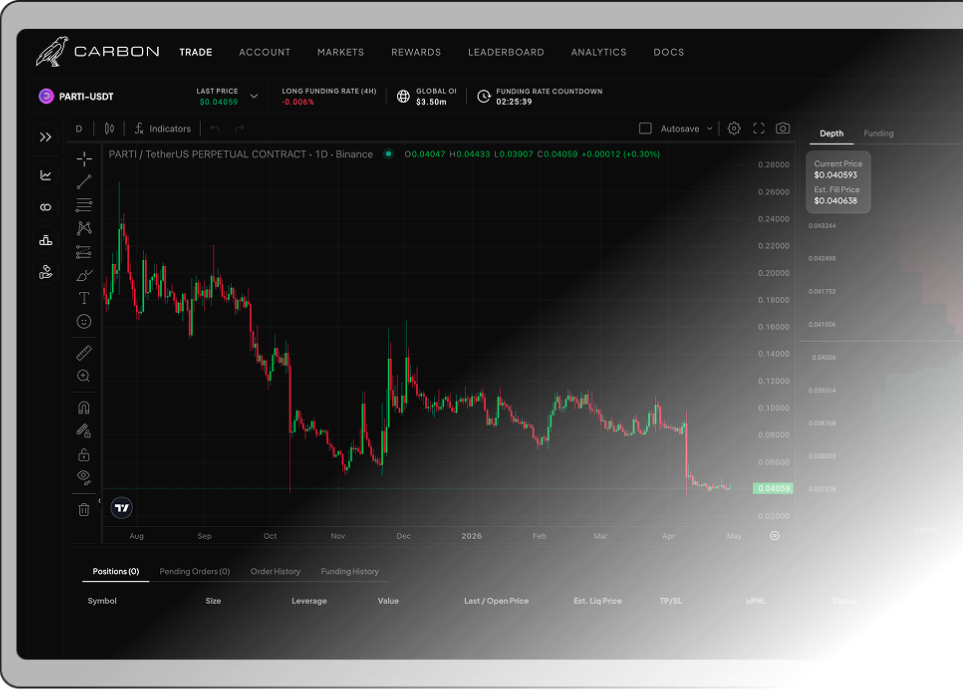Change the D time interval
The width and height of the screenshot is (963, 689).
point(79,128)
